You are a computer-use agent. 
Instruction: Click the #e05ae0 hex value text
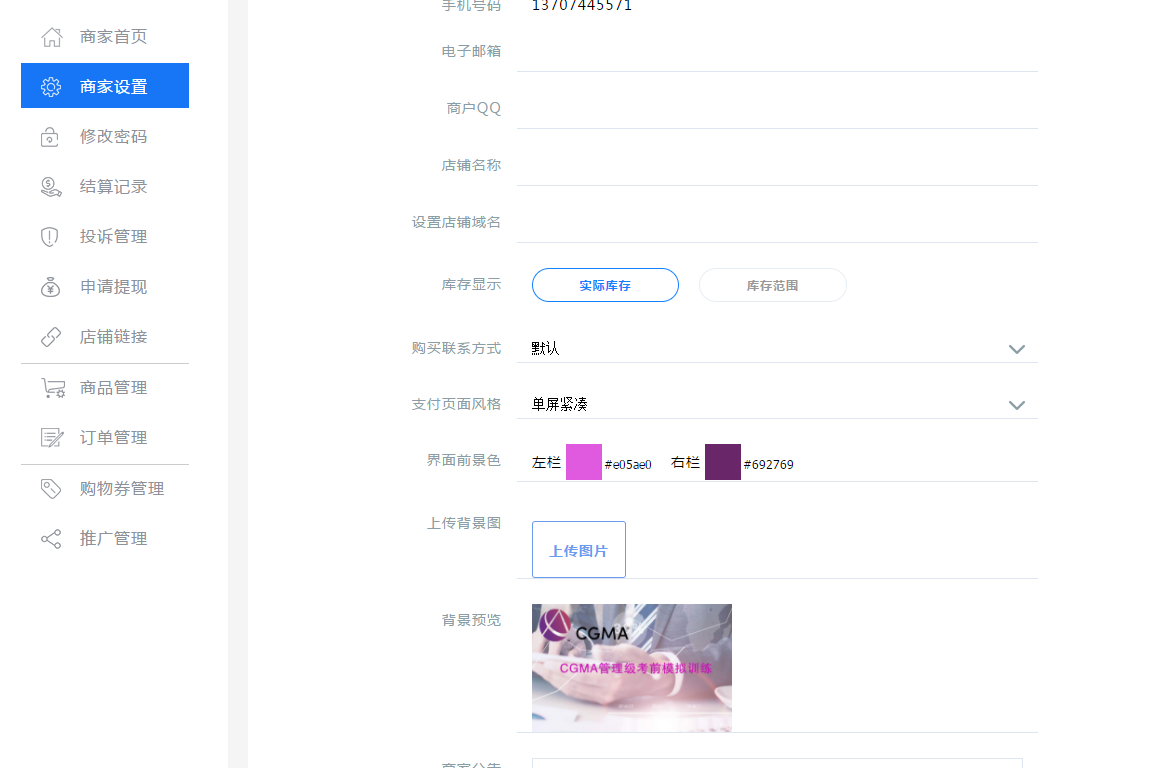tap(628, 464)
